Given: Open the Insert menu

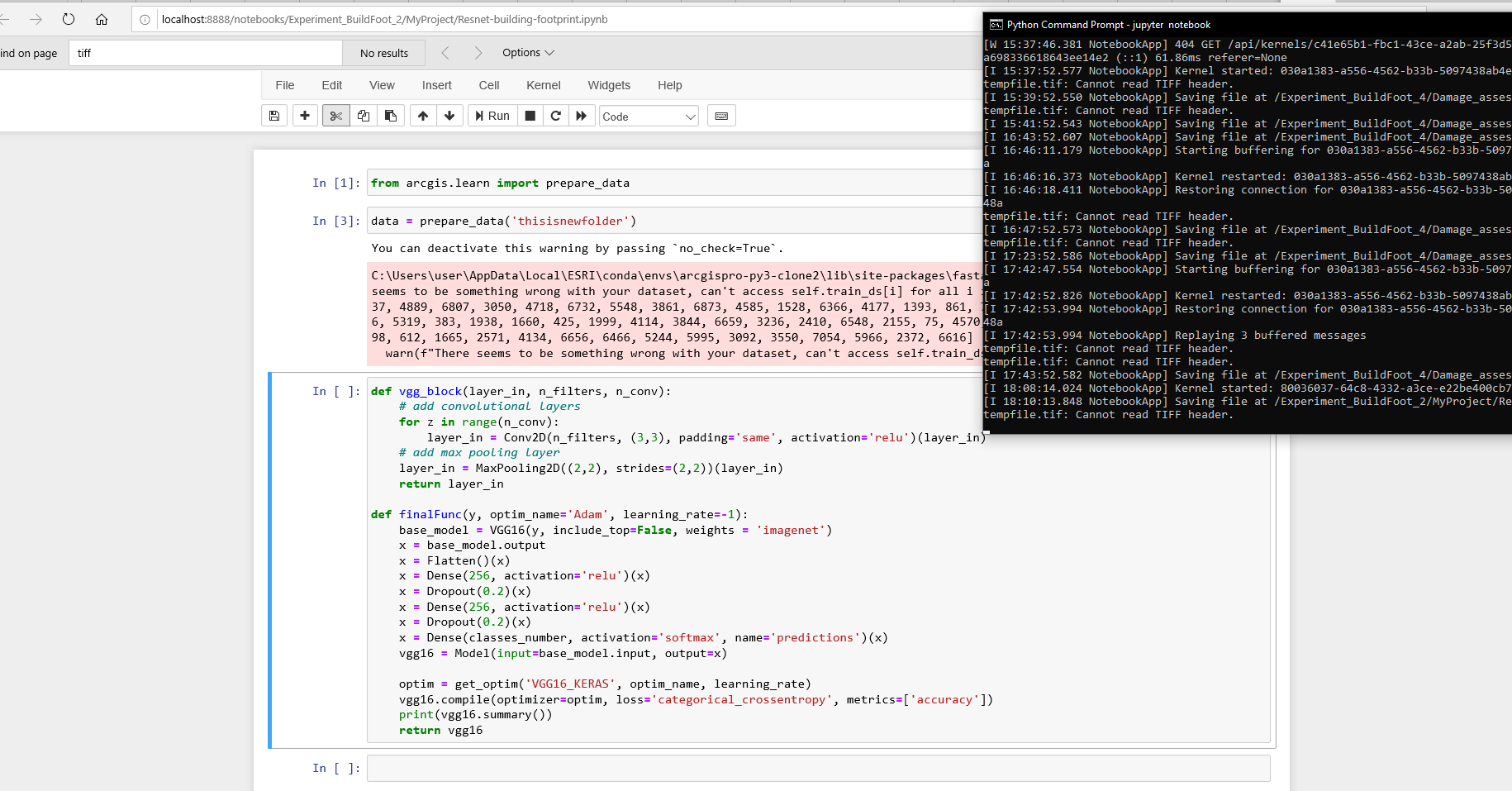Looking at the screenshot, I should 437,85.
